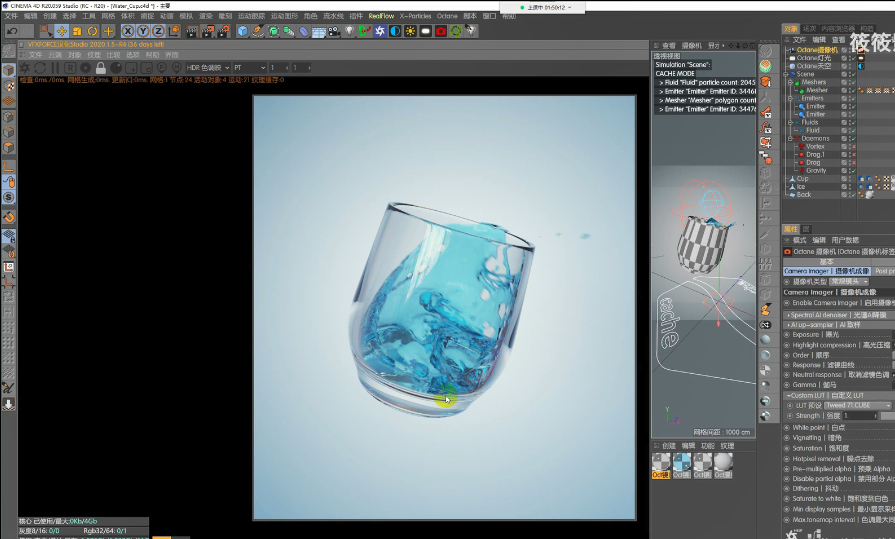Open the LUT preset Tweed 71.CUBE dropdown
Image resolution: width=895 pixels, height=539 pixels.
point(857,405)
